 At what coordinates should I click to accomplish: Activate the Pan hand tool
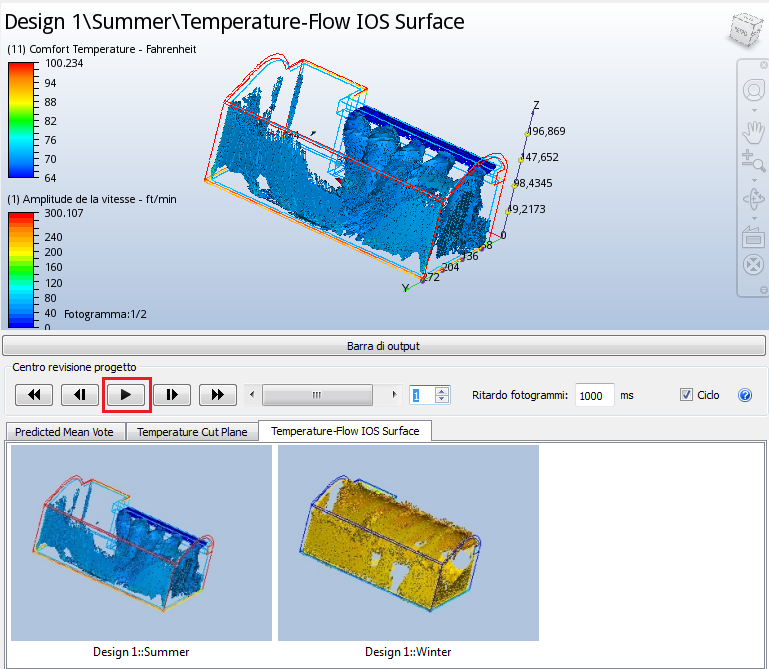tap(753, 131)
